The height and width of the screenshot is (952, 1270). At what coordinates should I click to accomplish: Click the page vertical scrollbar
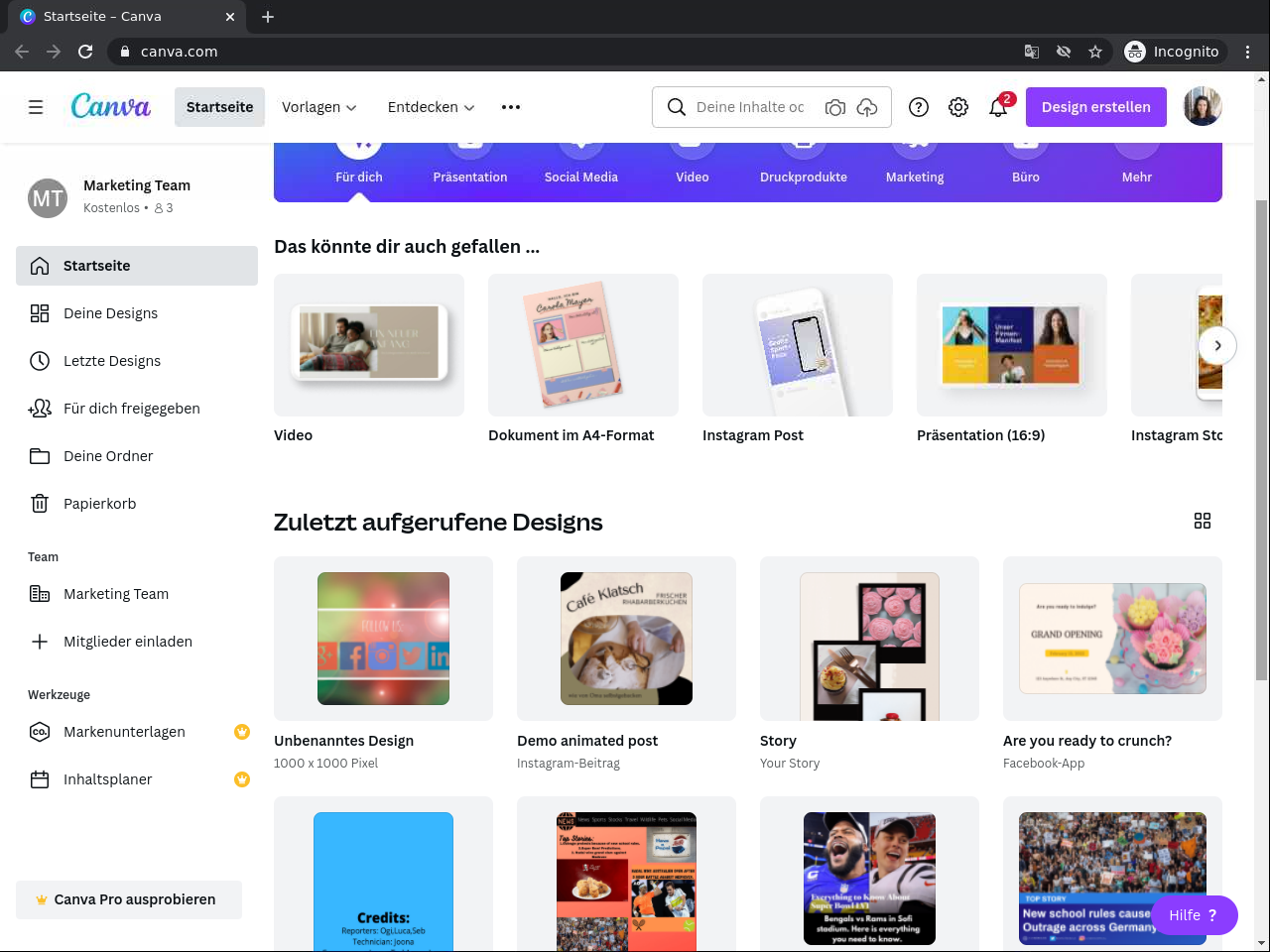pyautogui.click(x=1261, y=439)
